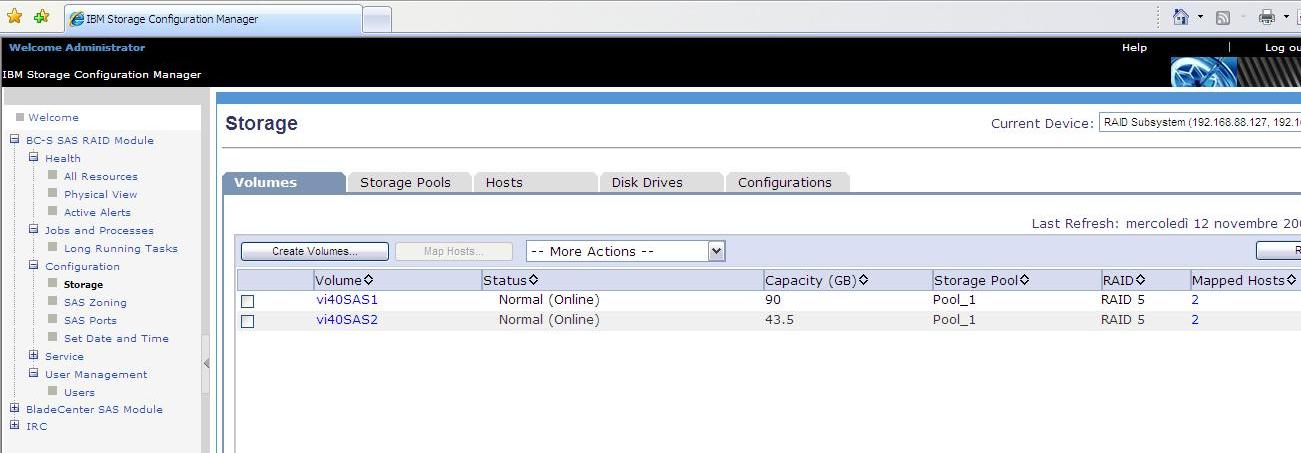Select the checkbox for vi40SAS1
The width and height of the screenshot is (1301, 453).
(248, 301)
